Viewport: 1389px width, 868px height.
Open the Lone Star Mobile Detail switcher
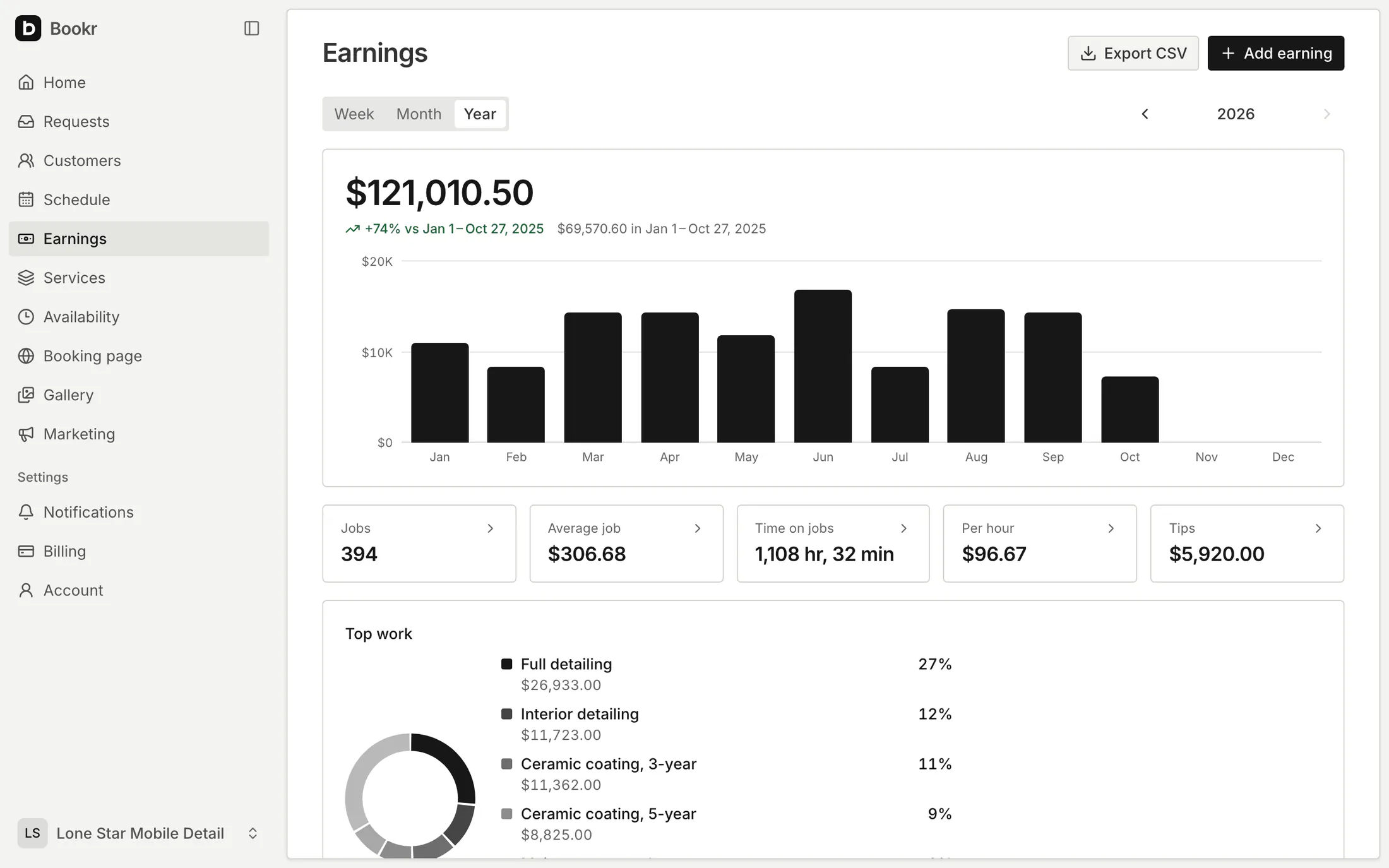[x=139, y=833]
